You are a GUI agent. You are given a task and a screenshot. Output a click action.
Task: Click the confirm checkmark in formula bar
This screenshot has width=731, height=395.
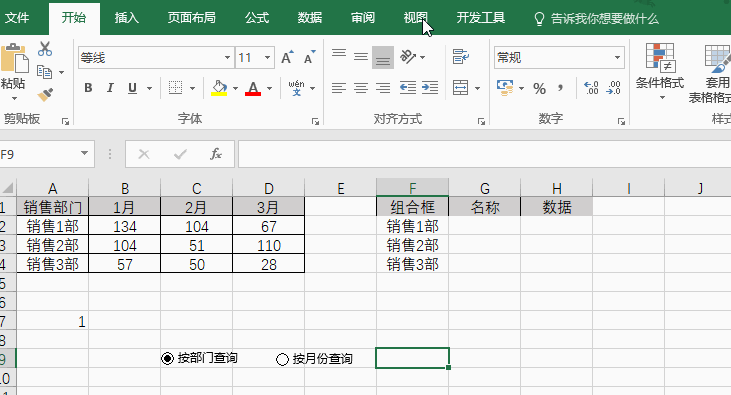(180, 154)
